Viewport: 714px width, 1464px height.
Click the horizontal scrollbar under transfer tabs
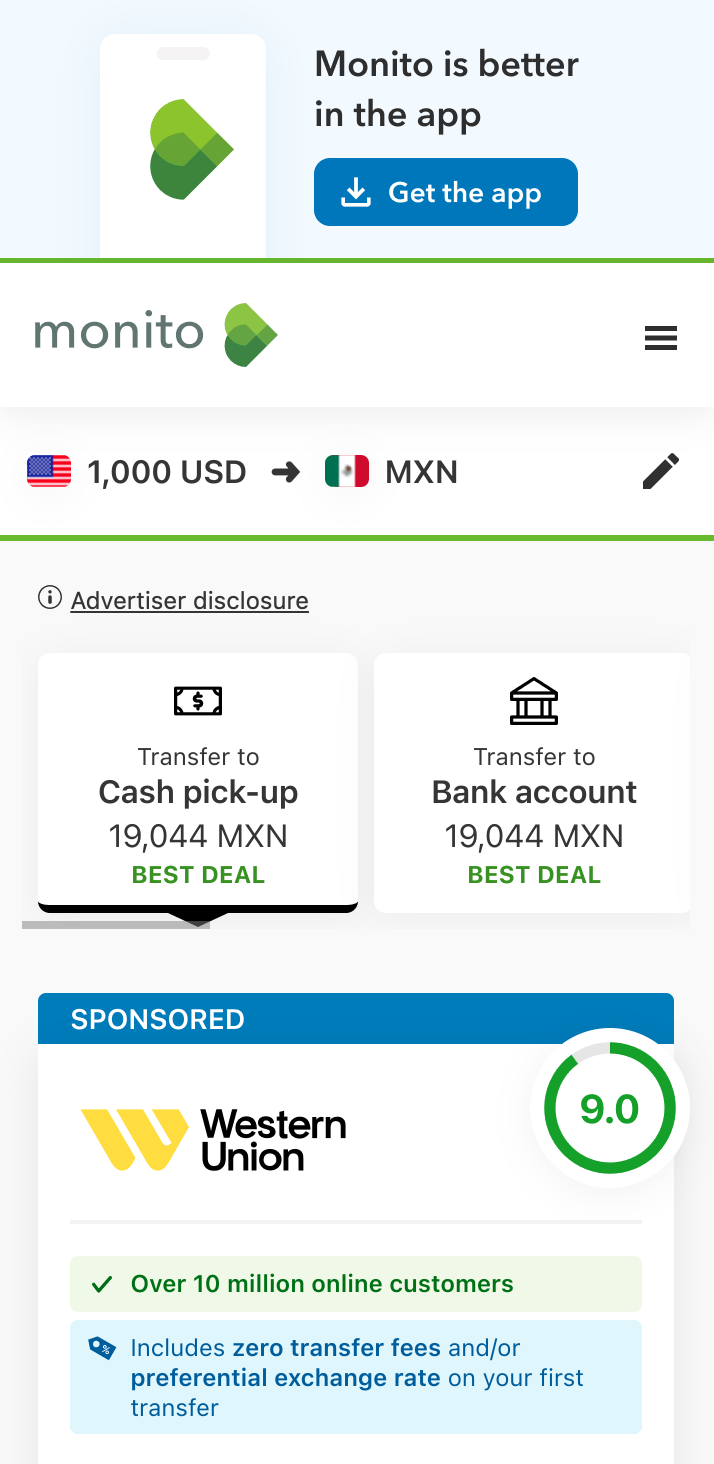pos(116,925)
